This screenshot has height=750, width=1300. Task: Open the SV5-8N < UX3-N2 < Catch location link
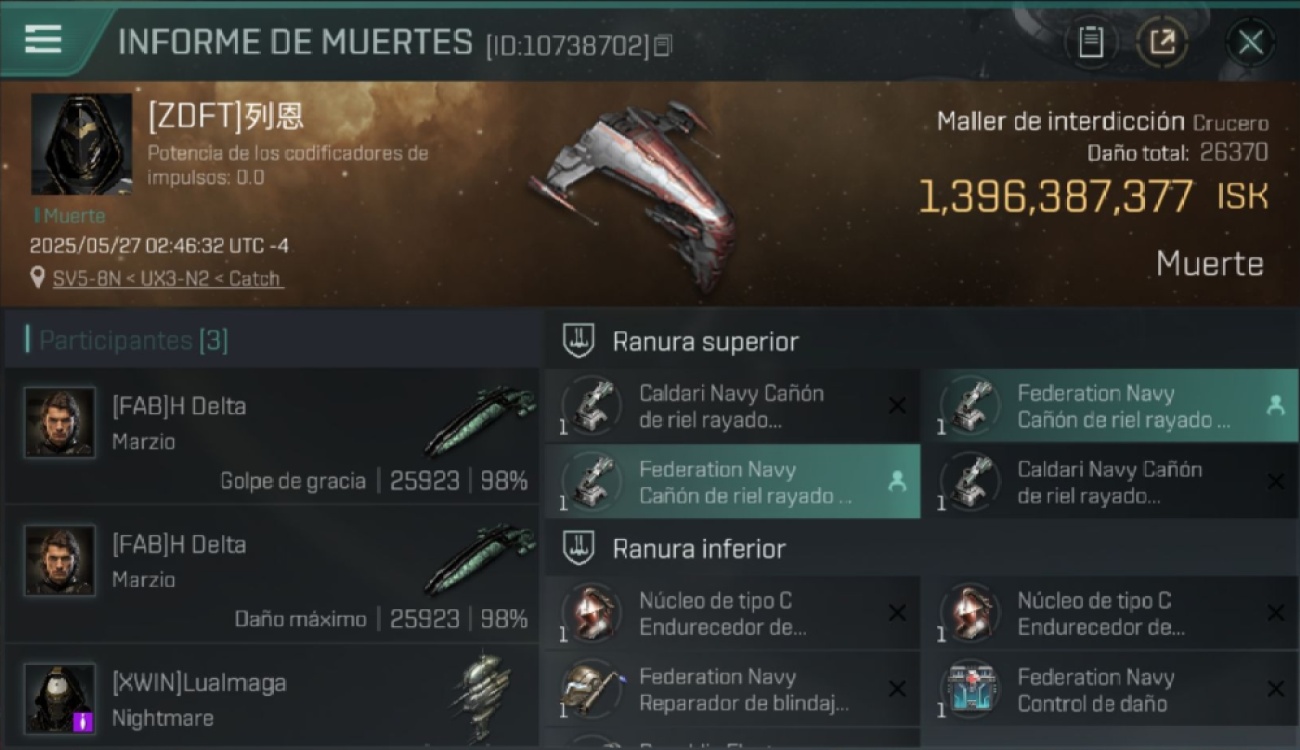pos(168,278)
